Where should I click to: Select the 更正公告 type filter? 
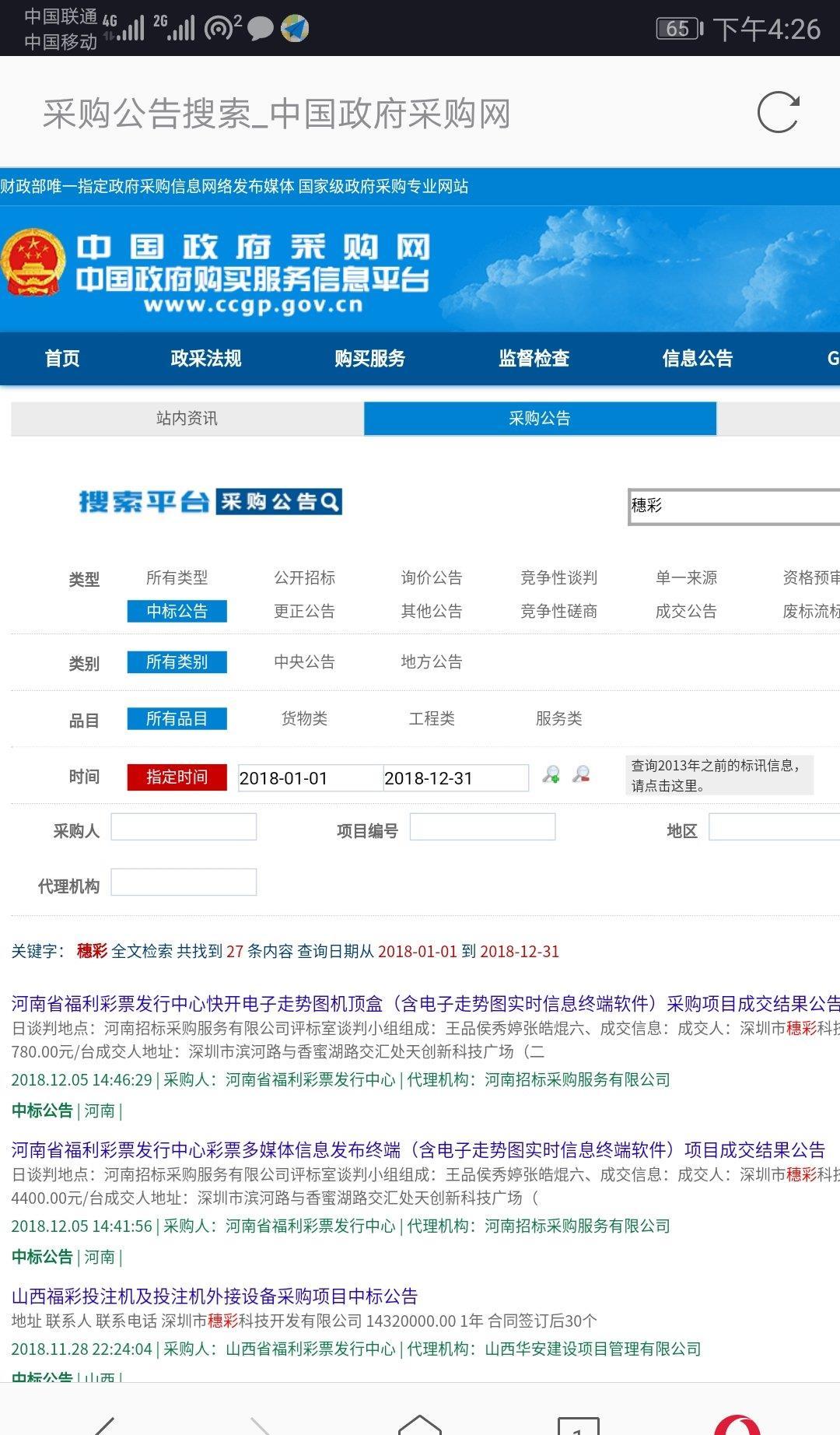304,611
